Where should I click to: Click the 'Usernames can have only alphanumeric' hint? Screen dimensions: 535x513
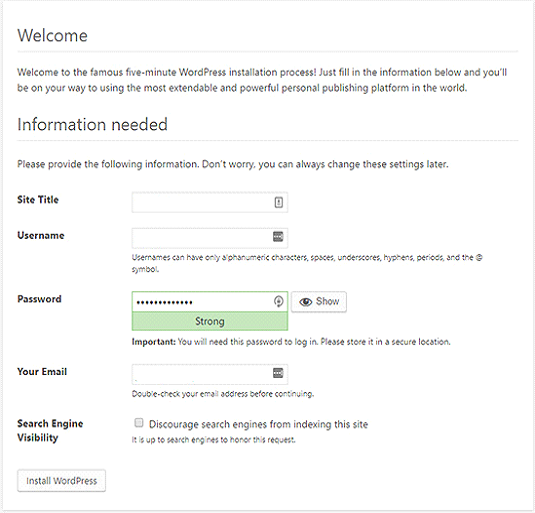coord(307,263)
